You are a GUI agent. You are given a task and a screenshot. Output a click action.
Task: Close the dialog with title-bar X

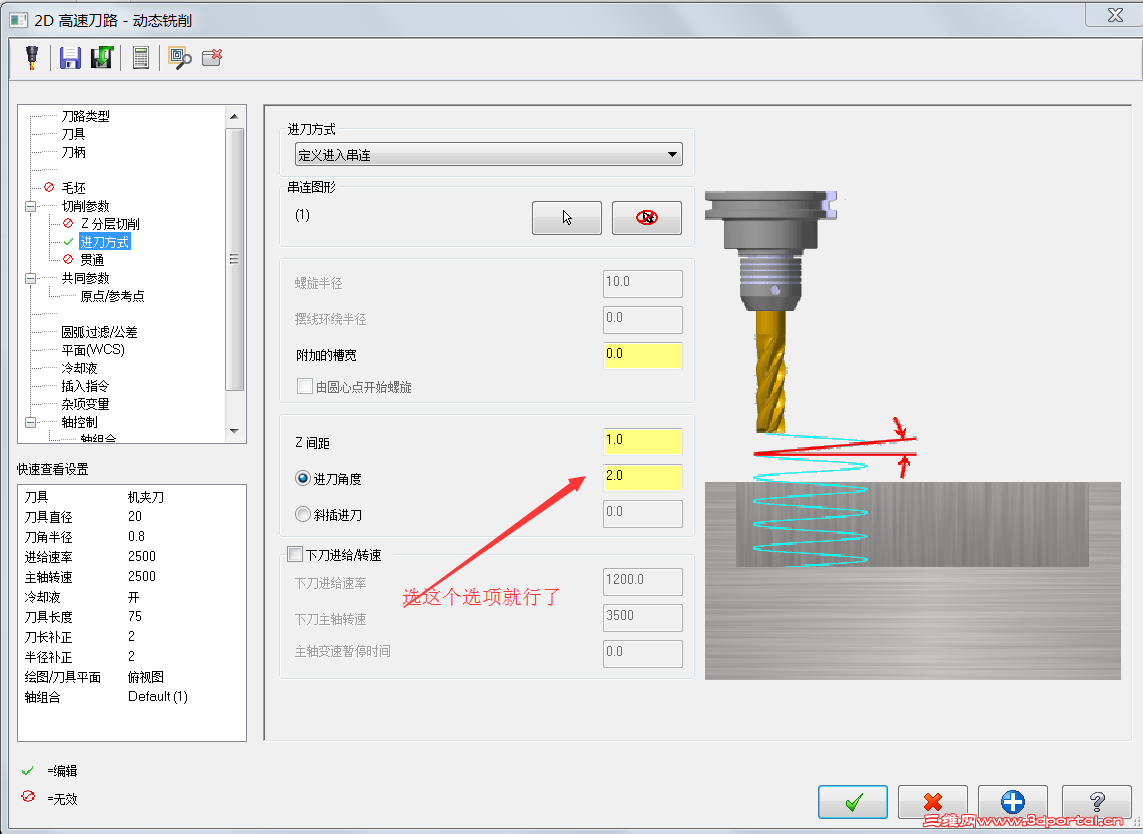point(1115,15)
